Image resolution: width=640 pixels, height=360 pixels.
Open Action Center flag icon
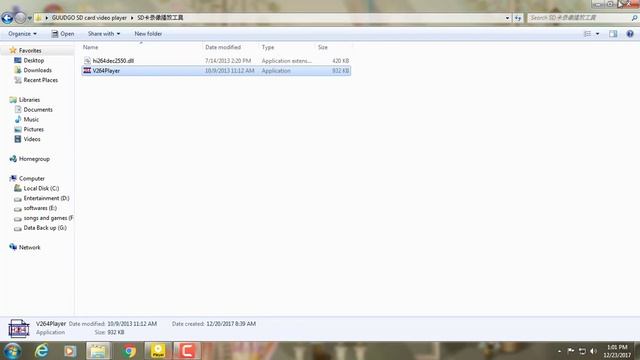pos(571,351)
